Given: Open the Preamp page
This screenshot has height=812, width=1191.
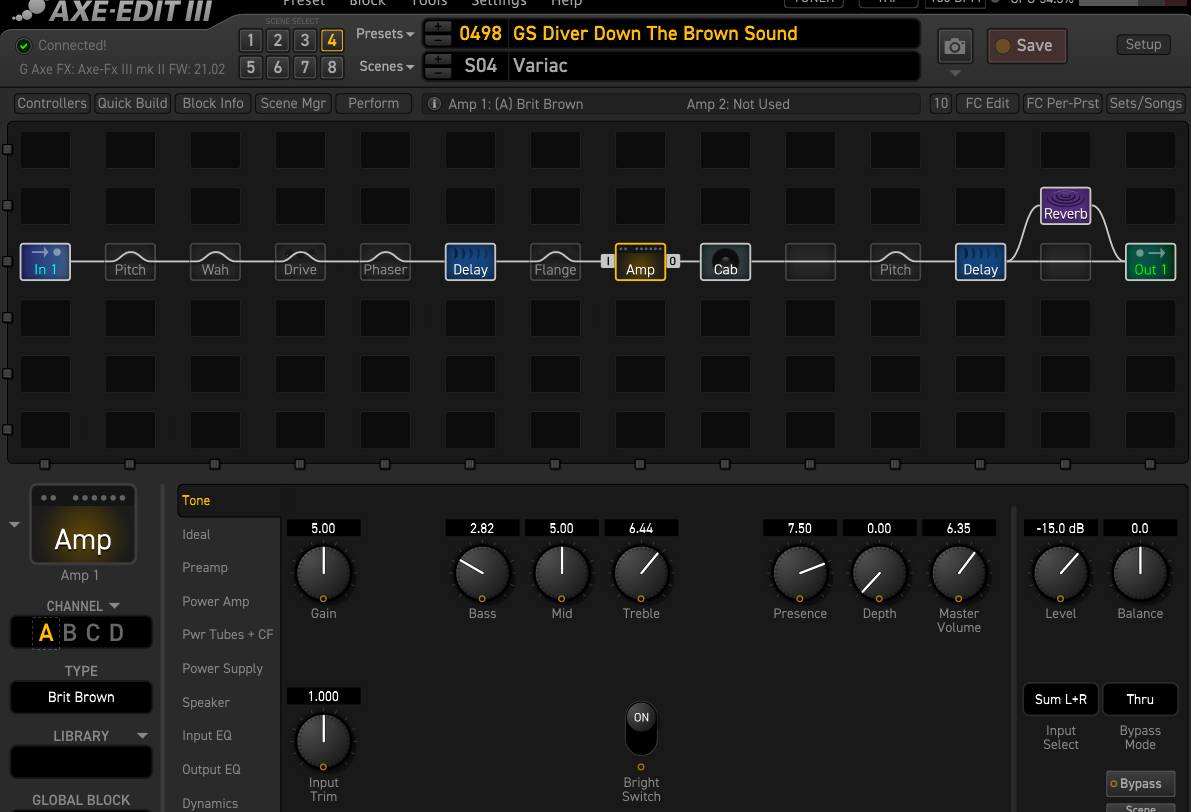Looking at the screenshot, I should 205,567.
